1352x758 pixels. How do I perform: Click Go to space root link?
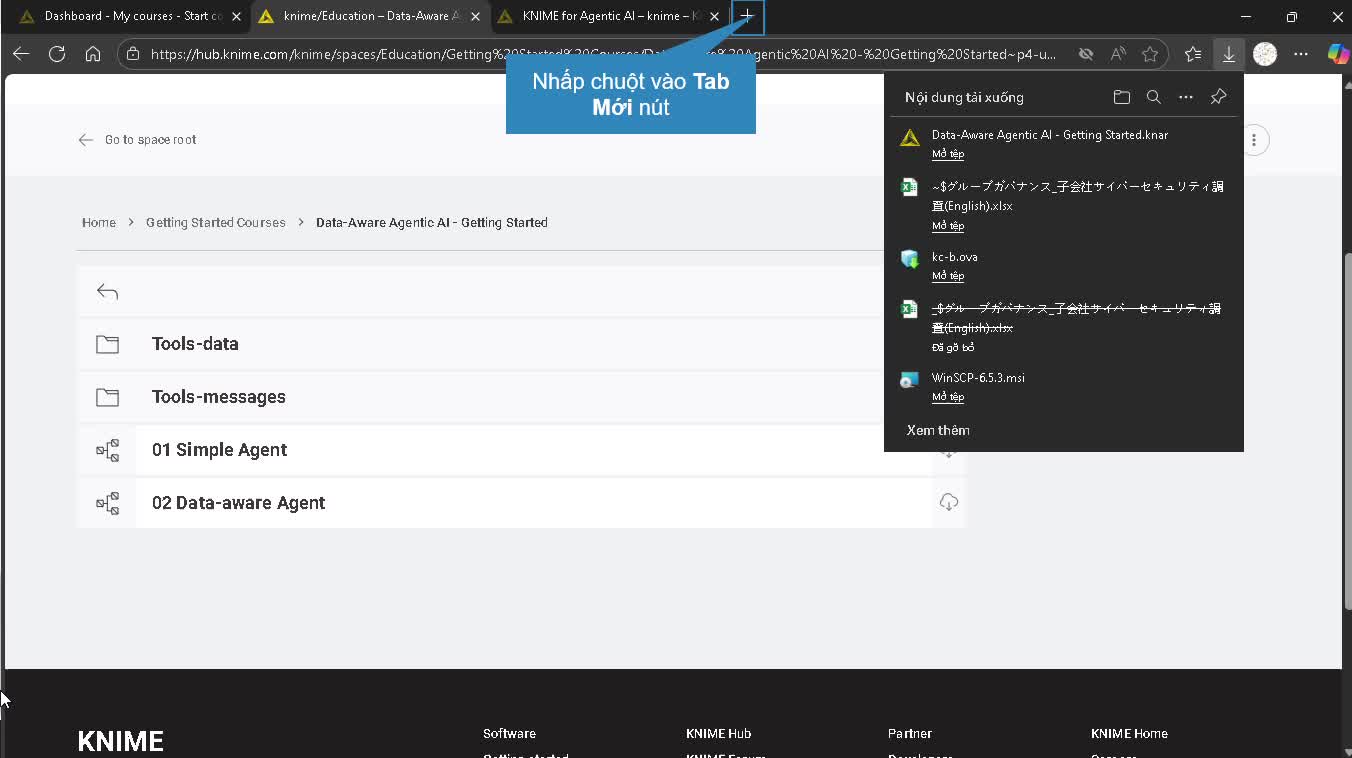[150, 140]
